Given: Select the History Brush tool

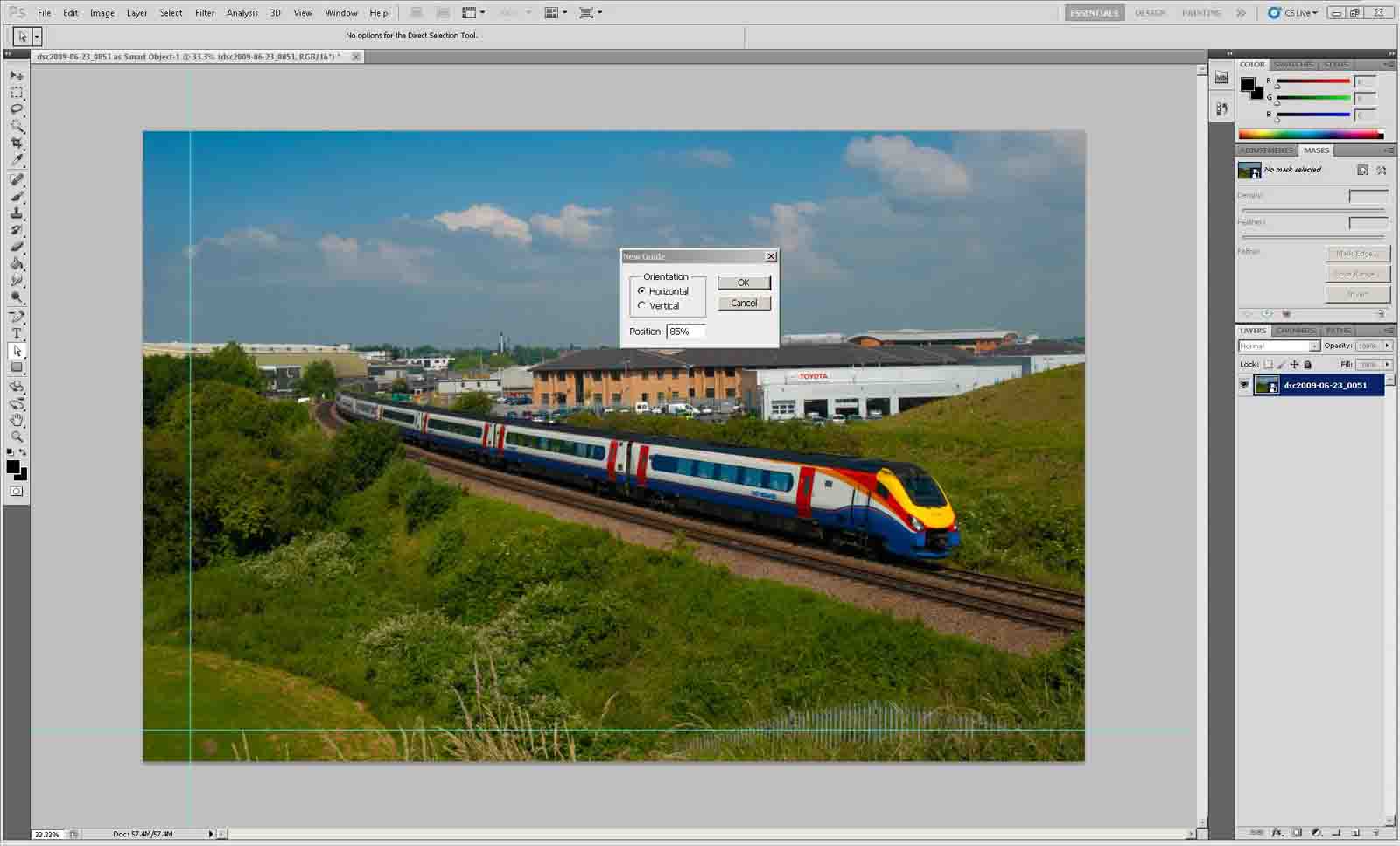Looking at the screenshot, I should coord(17,230).
